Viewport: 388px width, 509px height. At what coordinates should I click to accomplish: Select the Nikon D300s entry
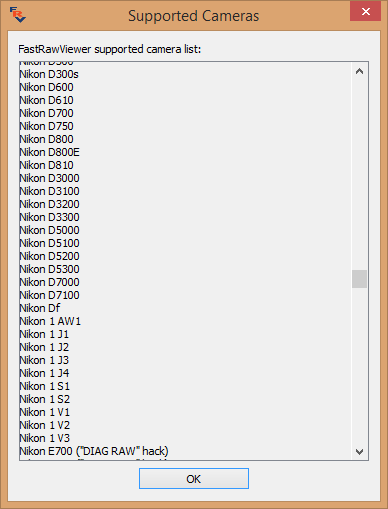coord(49,74)
